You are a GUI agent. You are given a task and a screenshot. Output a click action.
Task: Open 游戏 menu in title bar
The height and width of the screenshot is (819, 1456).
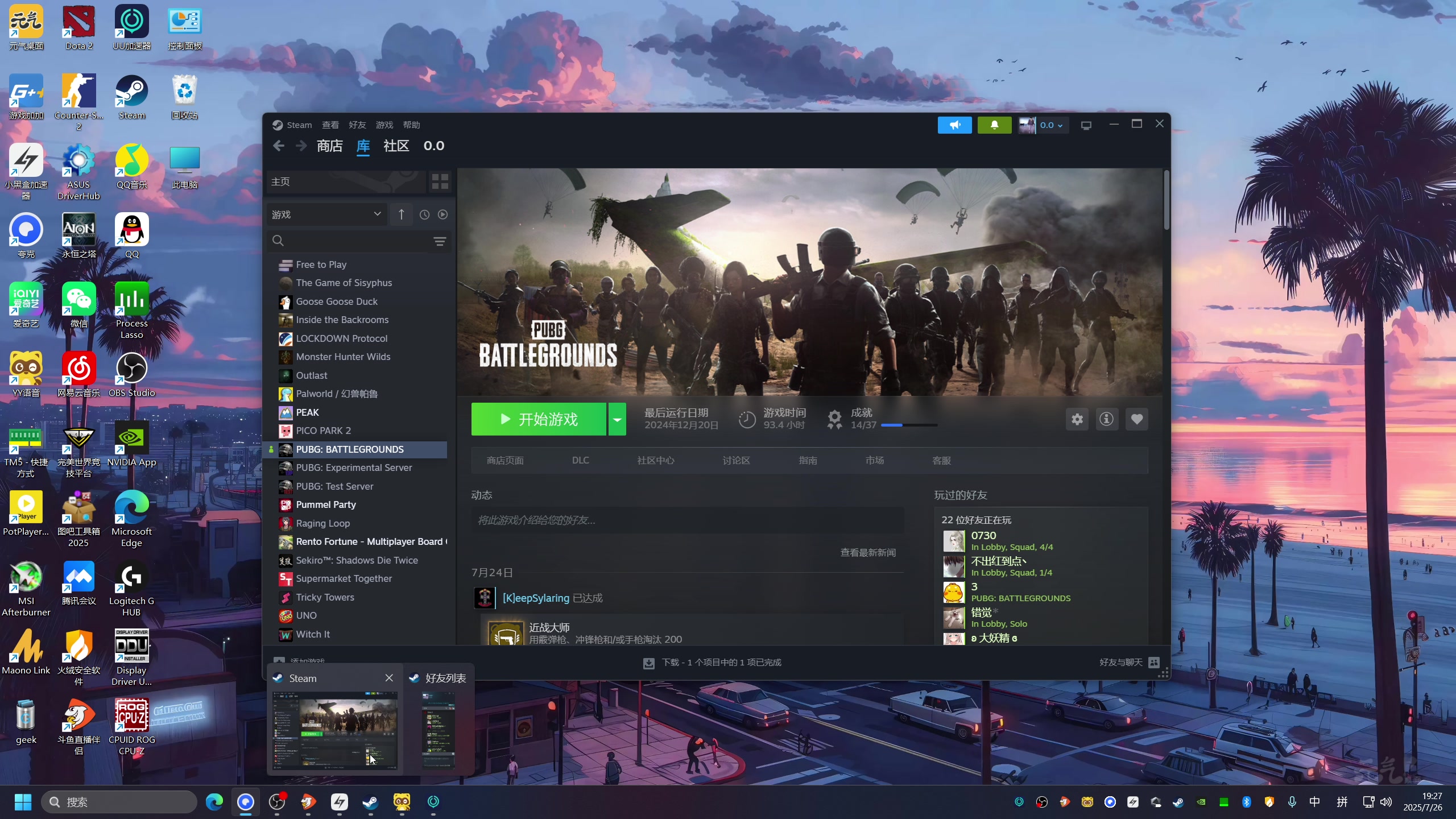(x=384, y=125)
